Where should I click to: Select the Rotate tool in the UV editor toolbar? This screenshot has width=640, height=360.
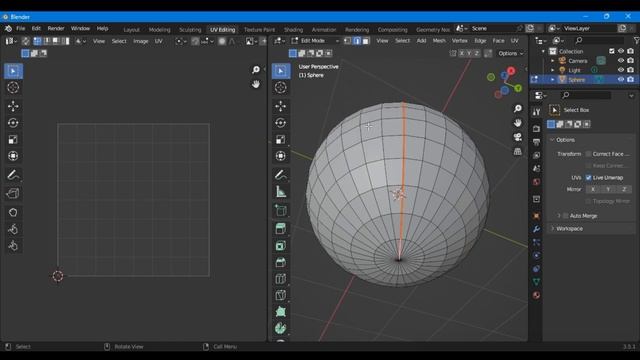13,123
